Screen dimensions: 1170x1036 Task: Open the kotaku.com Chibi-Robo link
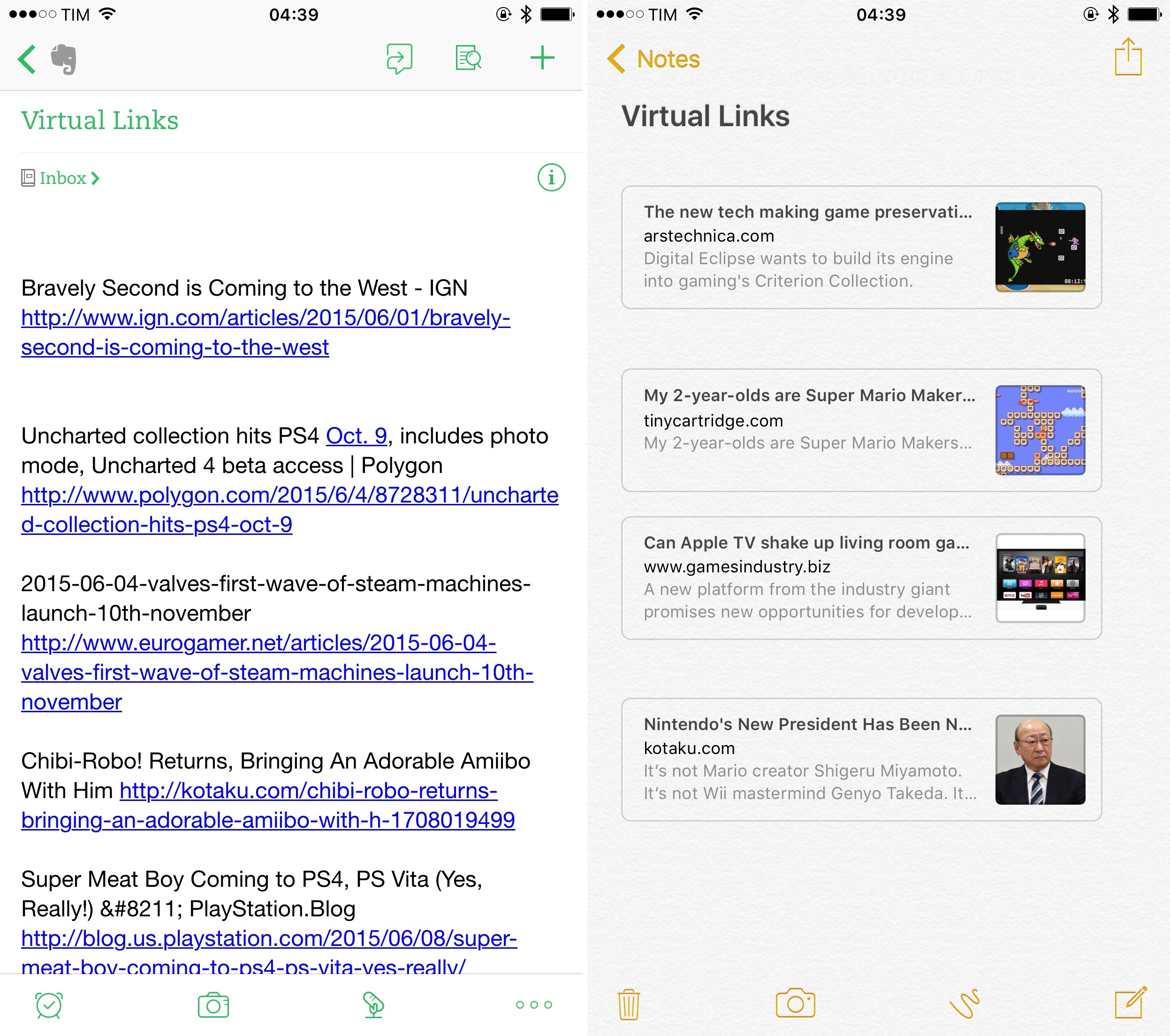pyautogui.click(x=268, y=806)
